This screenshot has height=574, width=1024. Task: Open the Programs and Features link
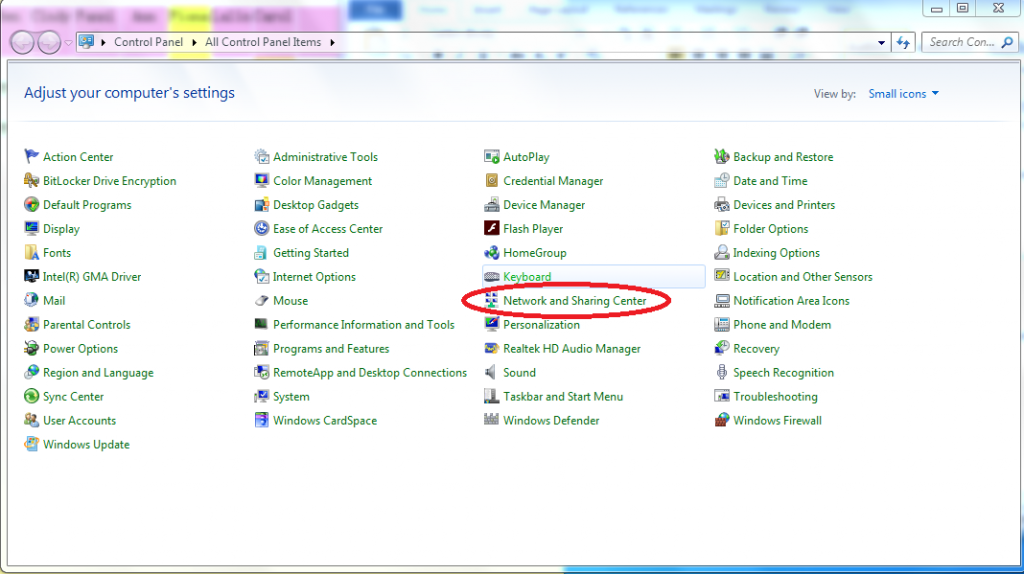click(x=331, y=349)
